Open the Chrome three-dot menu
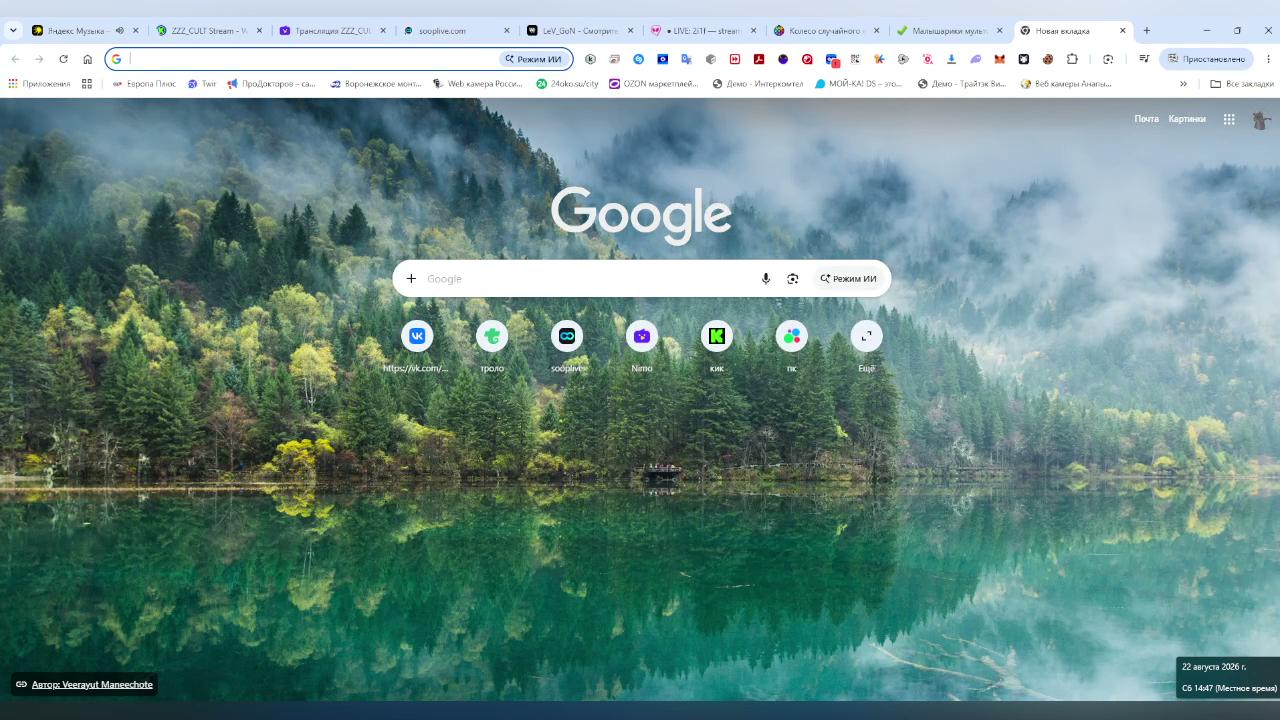1280x720 pixels. point(1268,59)
